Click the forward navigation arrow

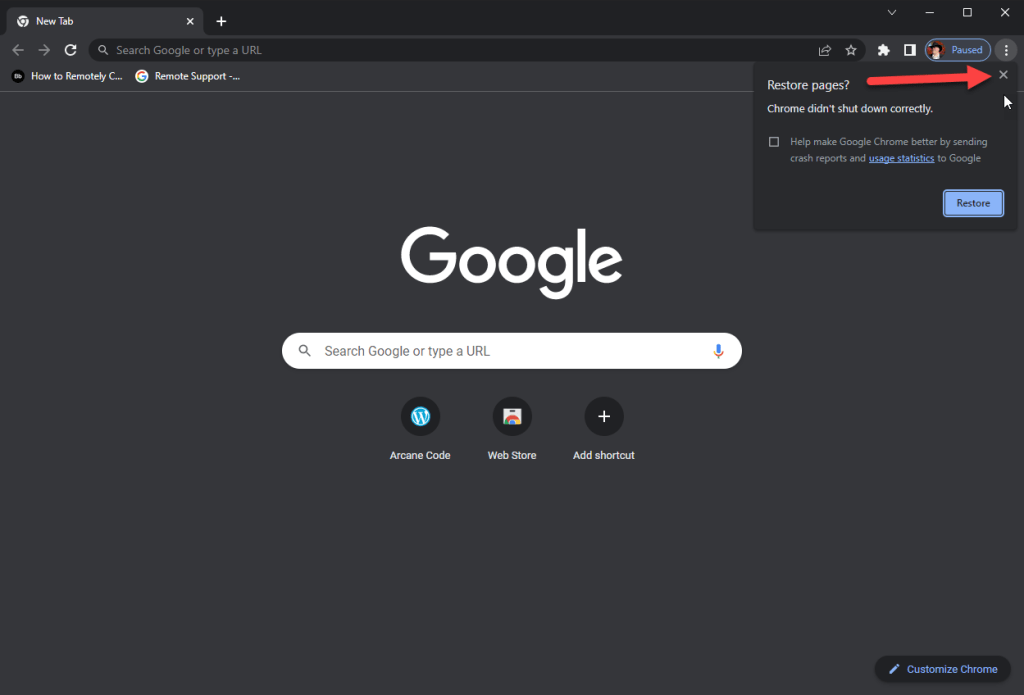coord(44,50)
